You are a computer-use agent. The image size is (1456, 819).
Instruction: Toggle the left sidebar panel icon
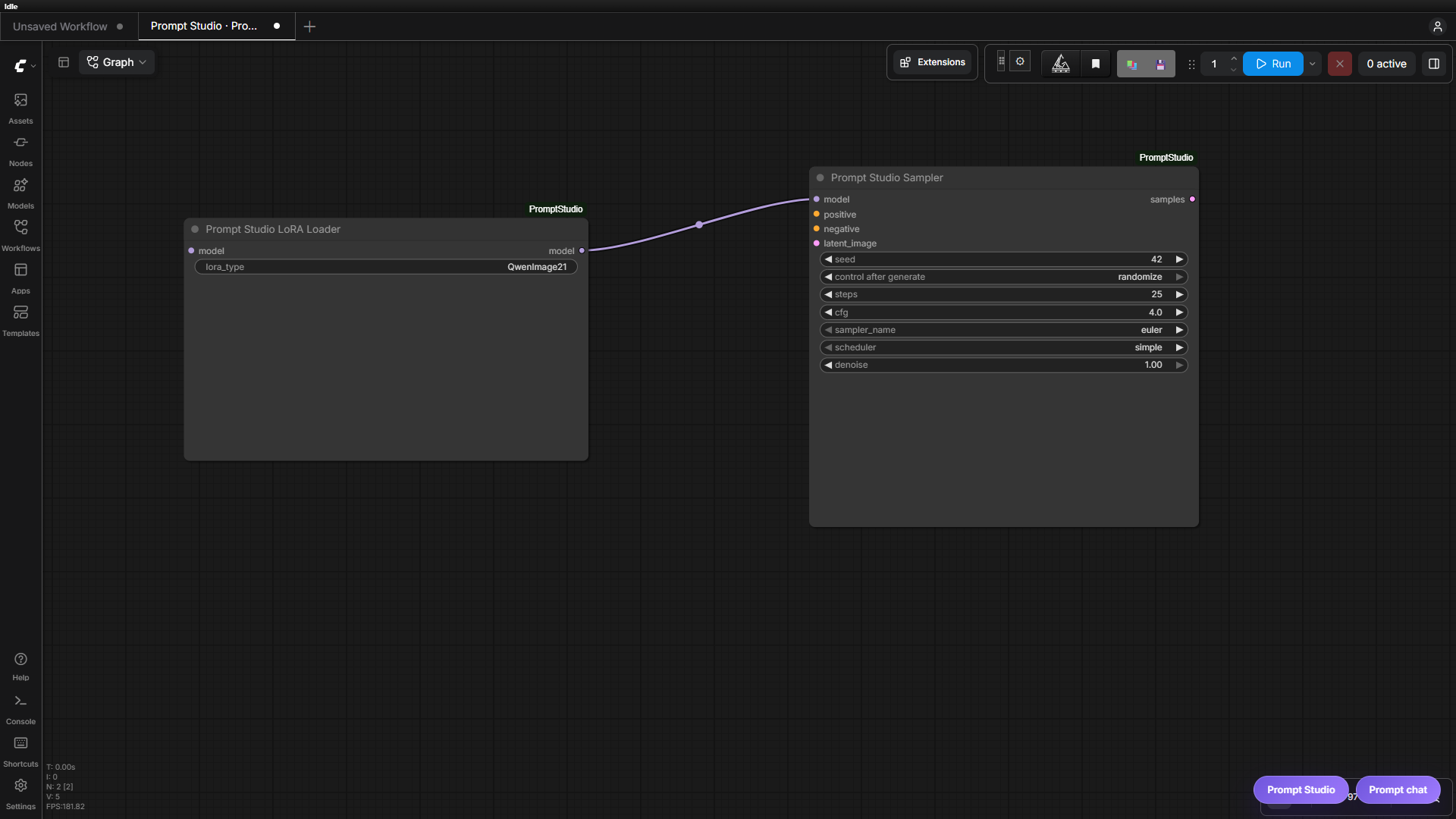click(x=64, y=62)
